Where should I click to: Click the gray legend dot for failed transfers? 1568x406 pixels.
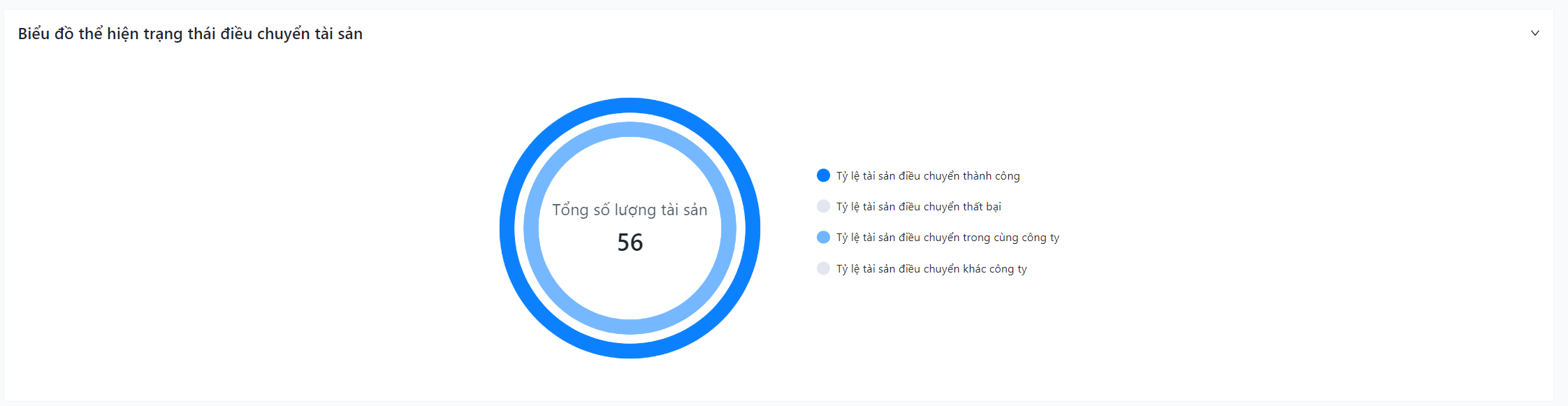click(x=823, y=206)
